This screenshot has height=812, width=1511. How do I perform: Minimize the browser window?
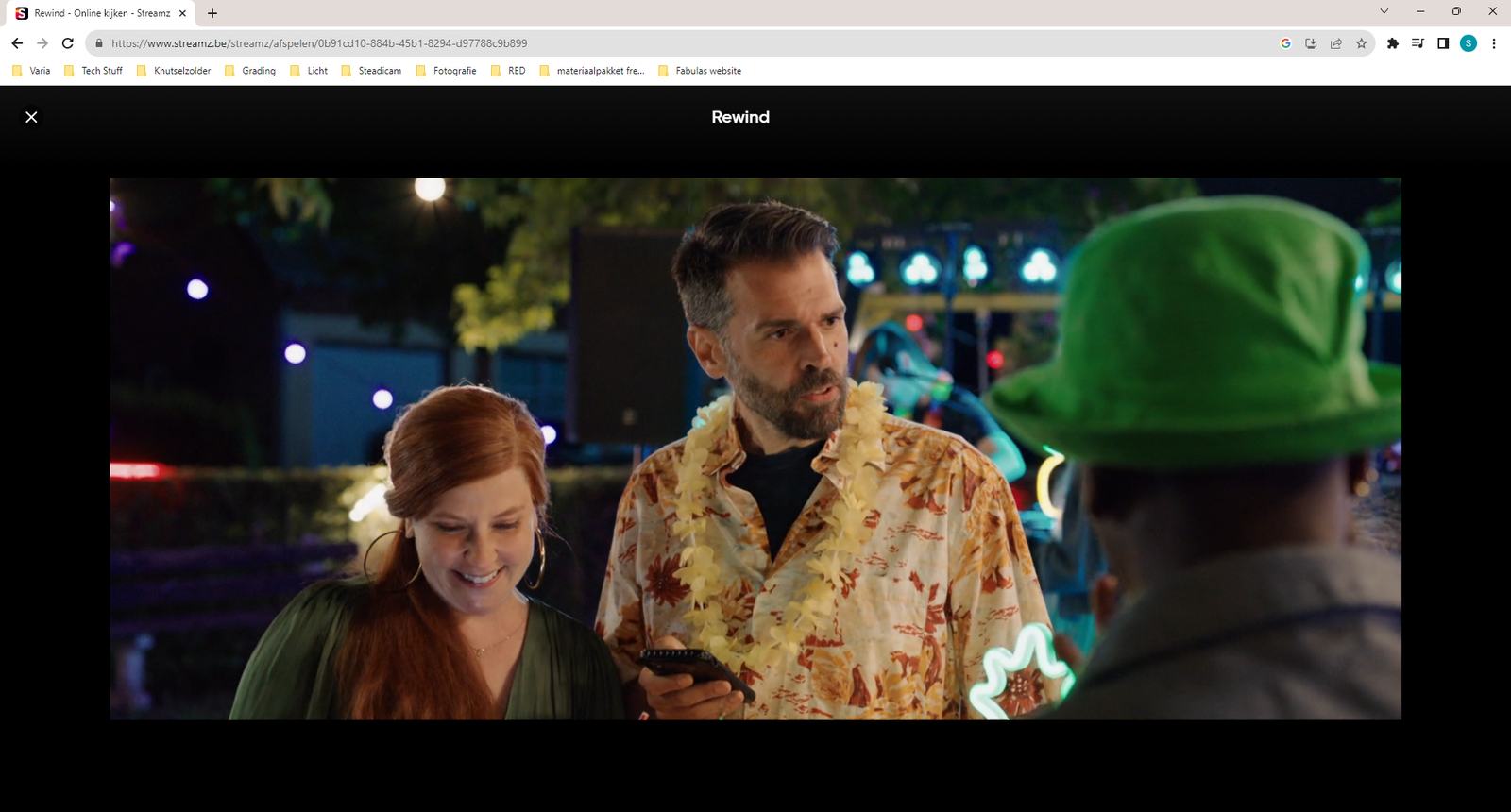(1420, 11)
